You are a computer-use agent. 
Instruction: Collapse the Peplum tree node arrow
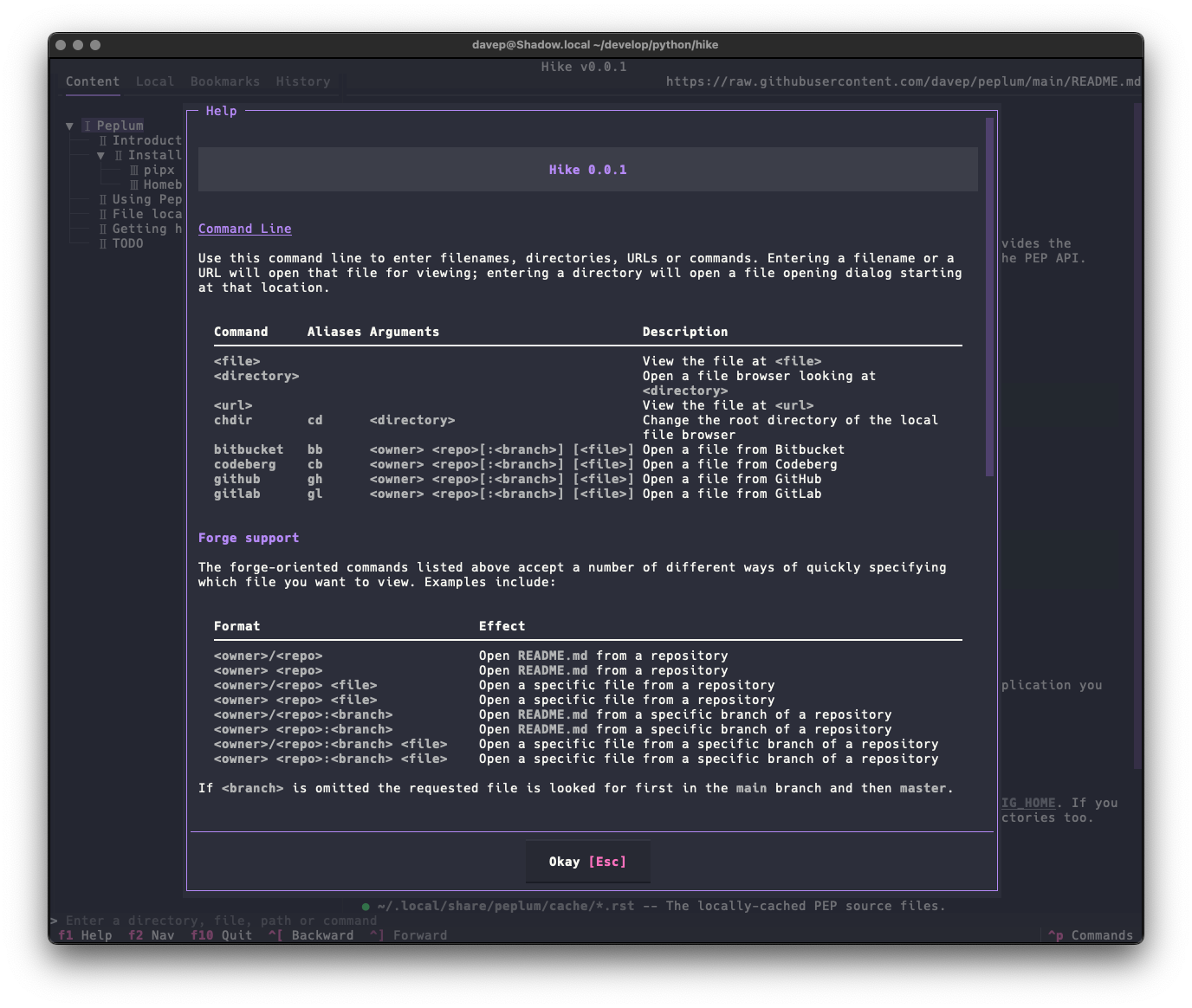pyautogui.click(x=70, y=126)
